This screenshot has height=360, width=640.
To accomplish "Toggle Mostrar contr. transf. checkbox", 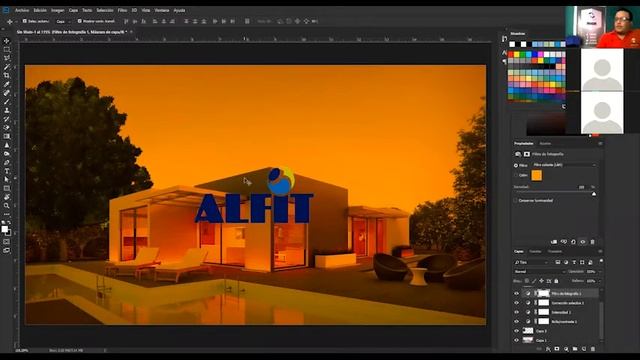I will click(80, 21).
